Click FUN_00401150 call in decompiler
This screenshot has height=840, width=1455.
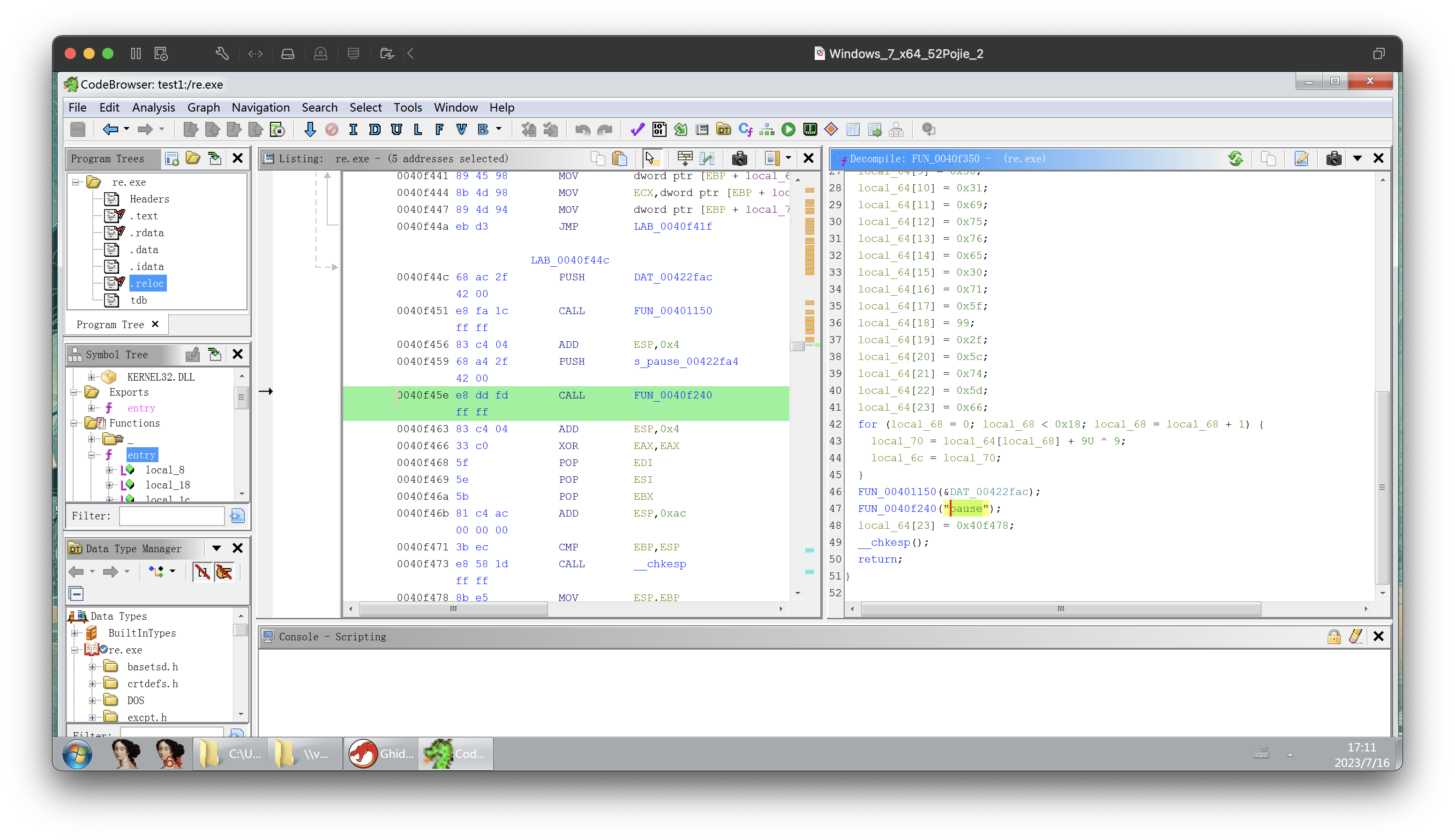pyautogui.click(x=897, y=492)
